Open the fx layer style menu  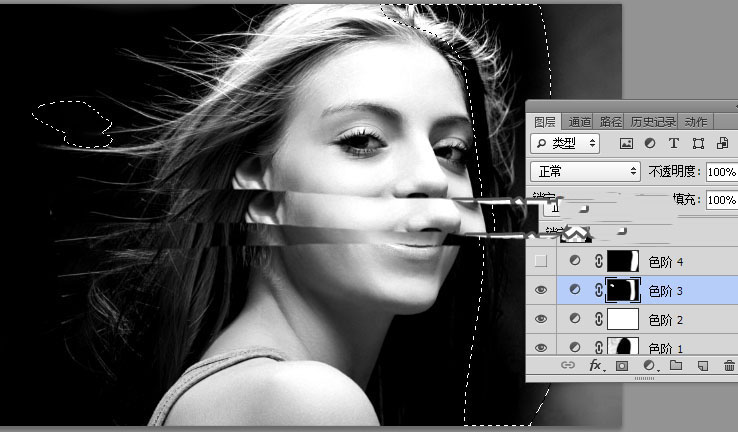click(595, 366)
